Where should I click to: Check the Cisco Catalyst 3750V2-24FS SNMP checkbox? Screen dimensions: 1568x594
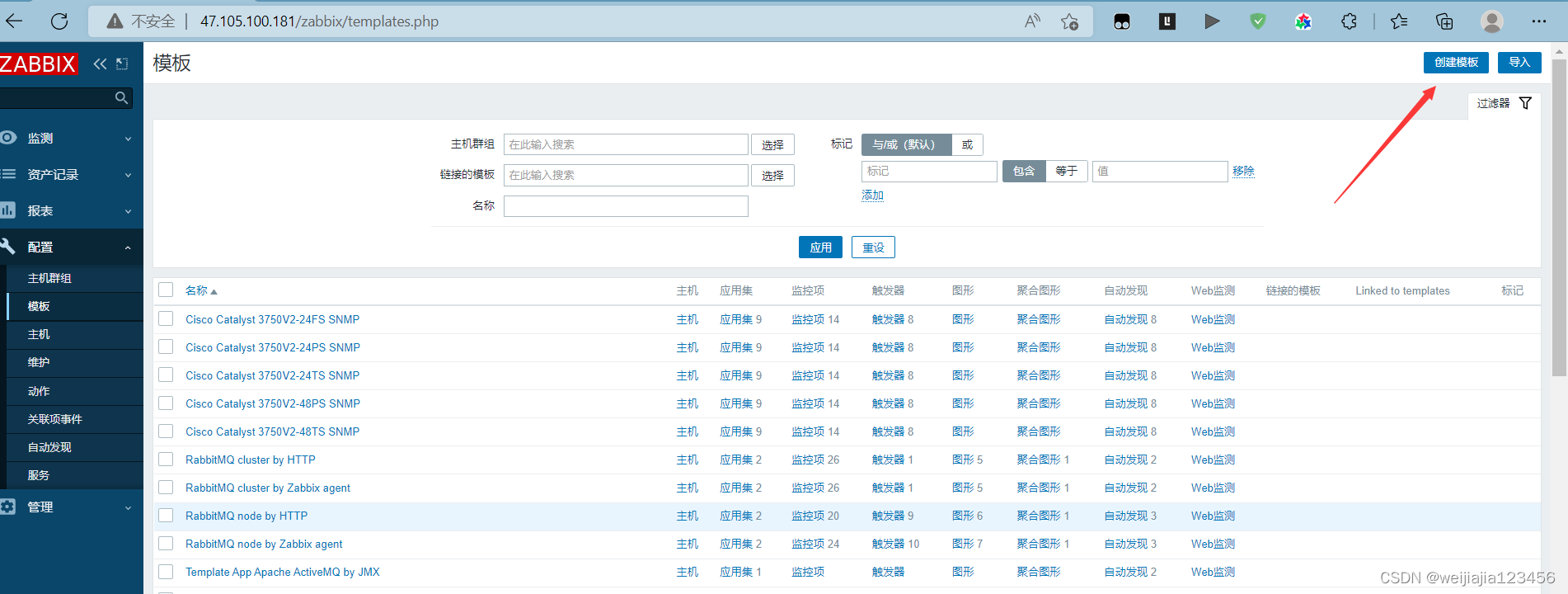(x=166, y=318)
